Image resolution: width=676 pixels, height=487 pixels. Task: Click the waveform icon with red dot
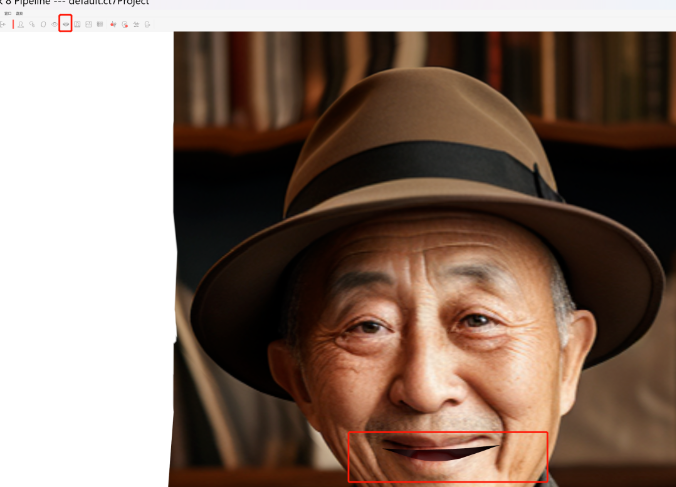[x=113, y=23]
